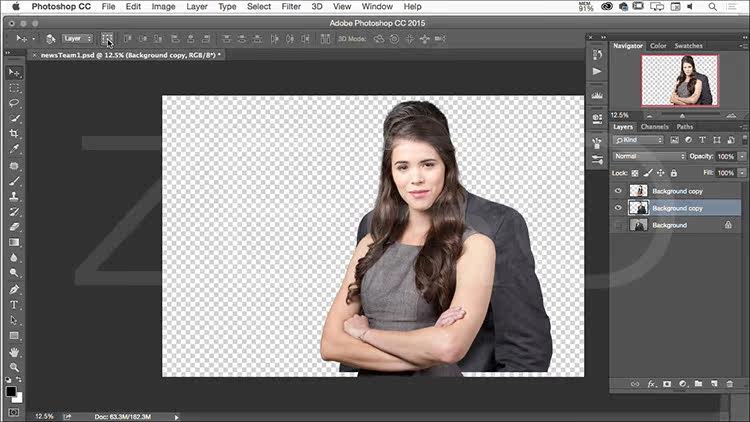Image resolution: width=750 pixels, height=422 pixels.
Task: Show the Background layer visibility box
Action: [618, 225]
